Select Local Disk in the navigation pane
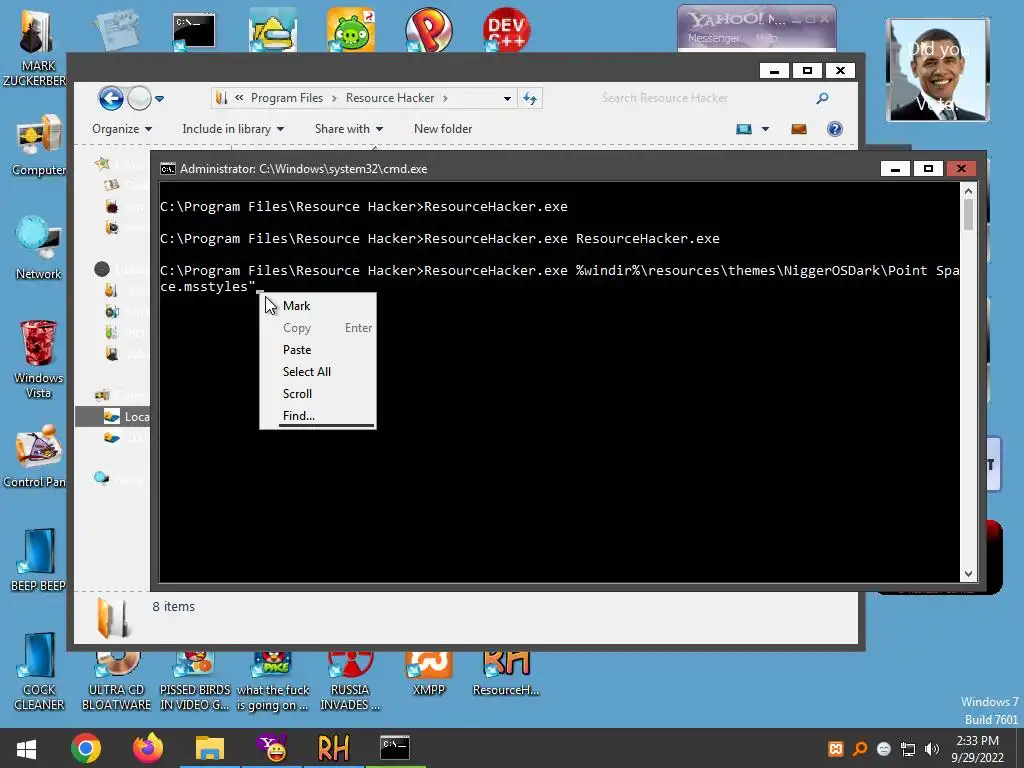1024x768 pixels. (x=112, y=417)
